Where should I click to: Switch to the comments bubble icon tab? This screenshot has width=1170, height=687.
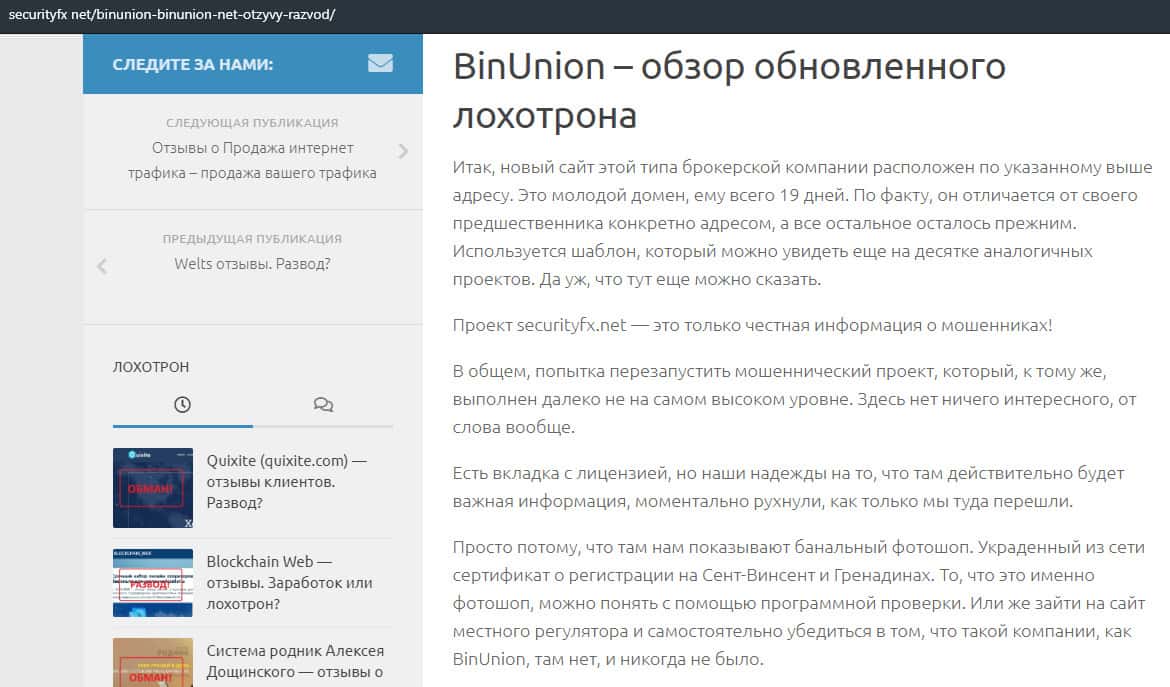tap(323, 405)
